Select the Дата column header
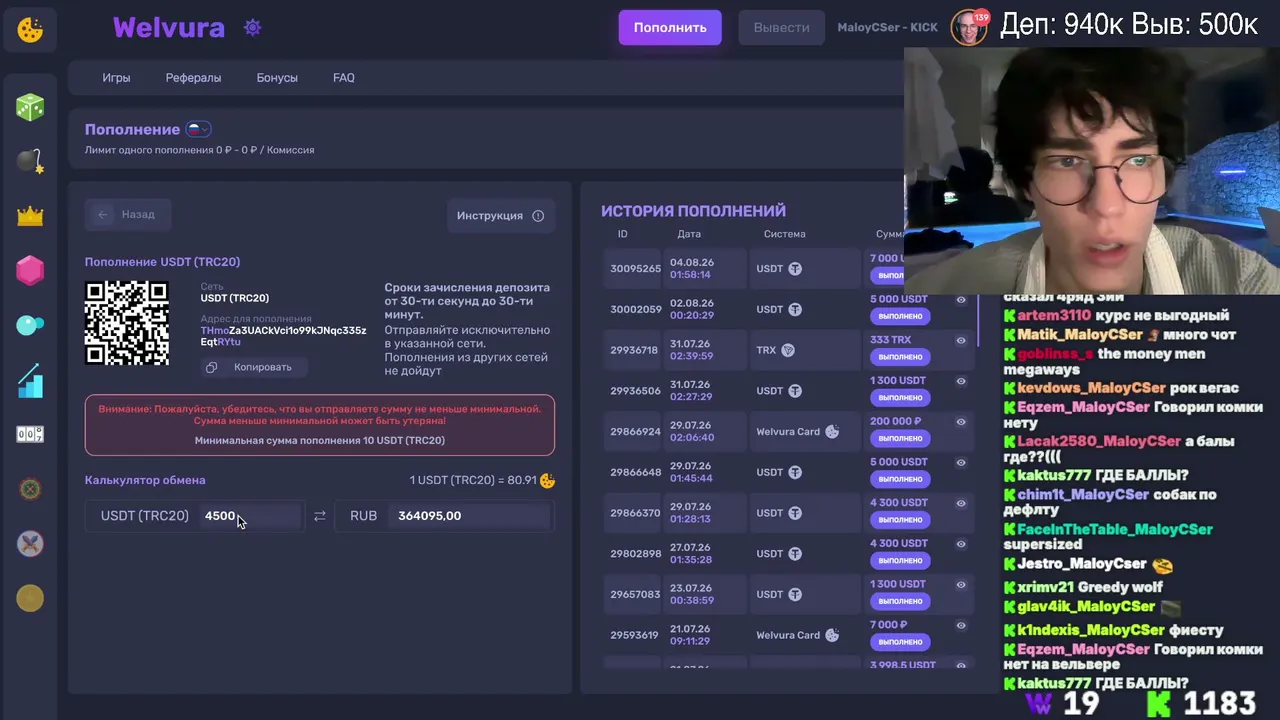The width and height of the screenshot is (1280, 720). point(689,234)
